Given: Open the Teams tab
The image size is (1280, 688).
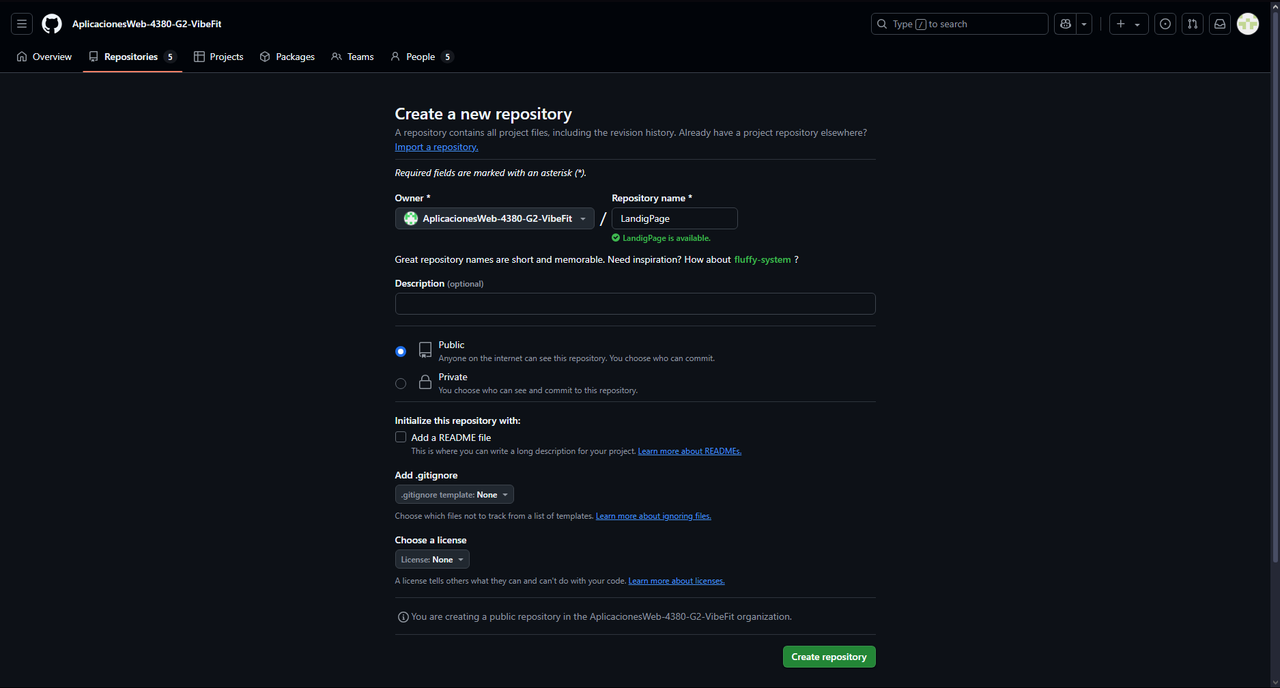Looking at the screenshot, I should [x=352, y=57].
